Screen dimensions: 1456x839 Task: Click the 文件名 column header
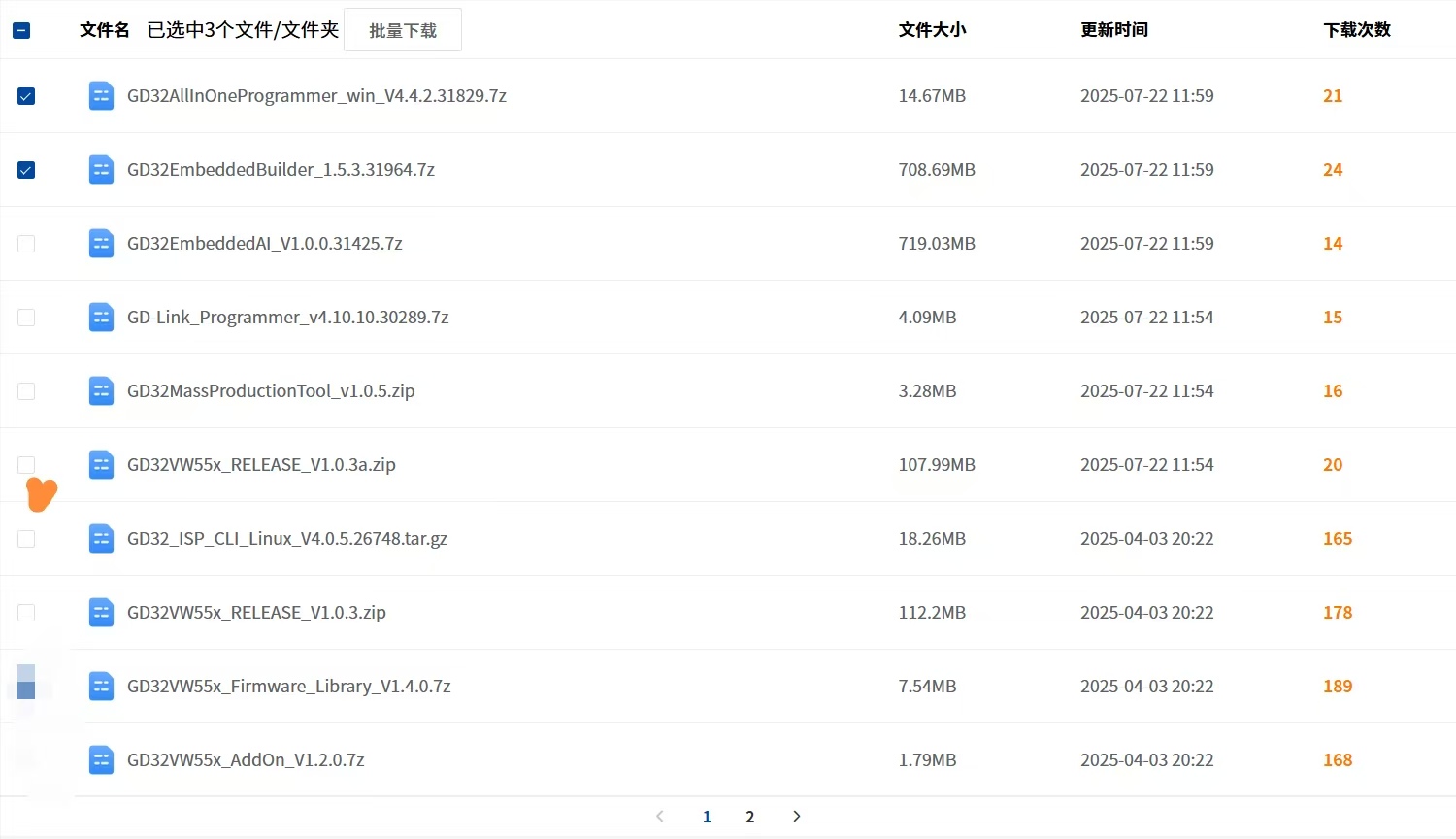(x=105, y=30)
